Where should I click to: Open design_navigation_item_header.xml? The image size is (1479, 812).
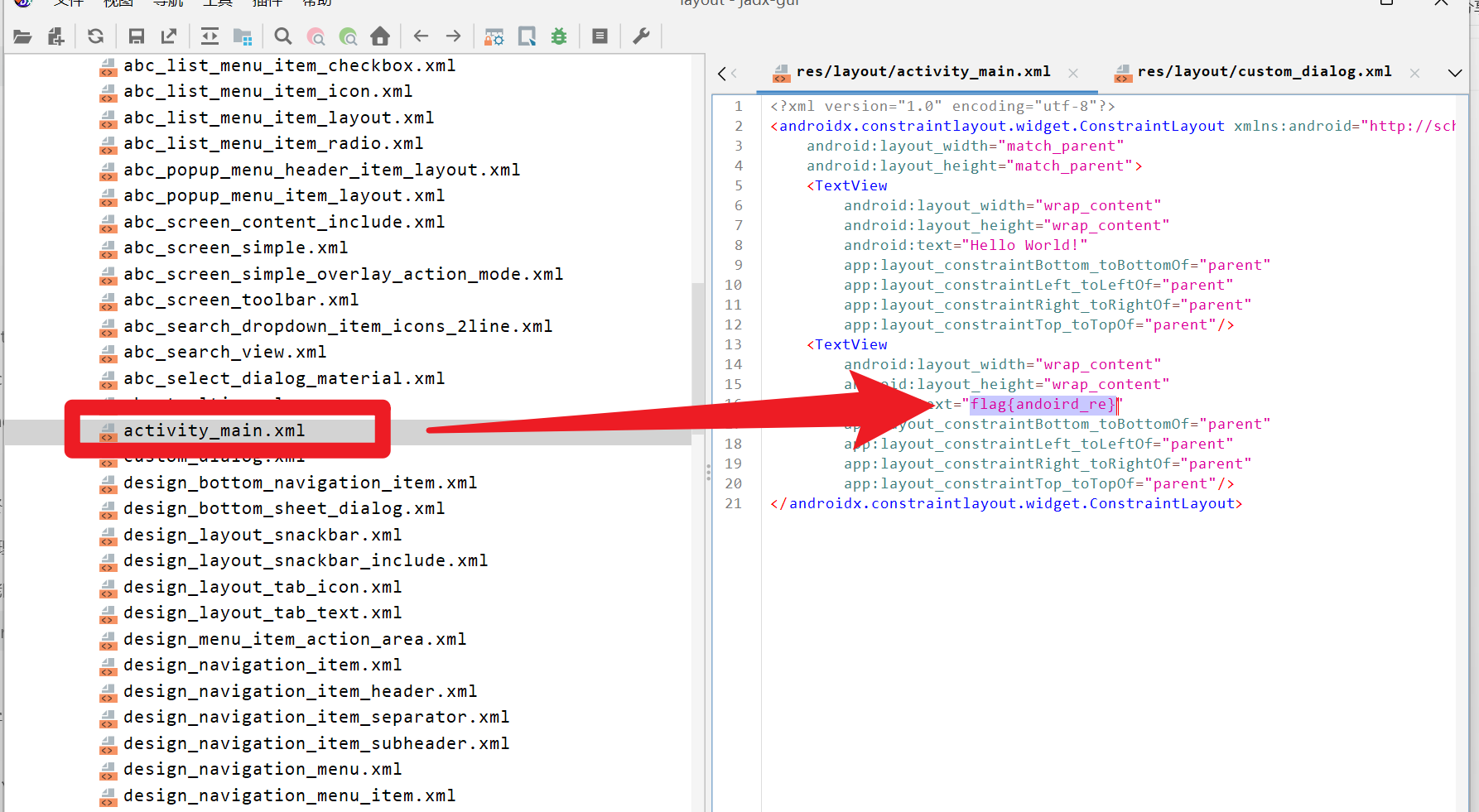coord(300,691)
